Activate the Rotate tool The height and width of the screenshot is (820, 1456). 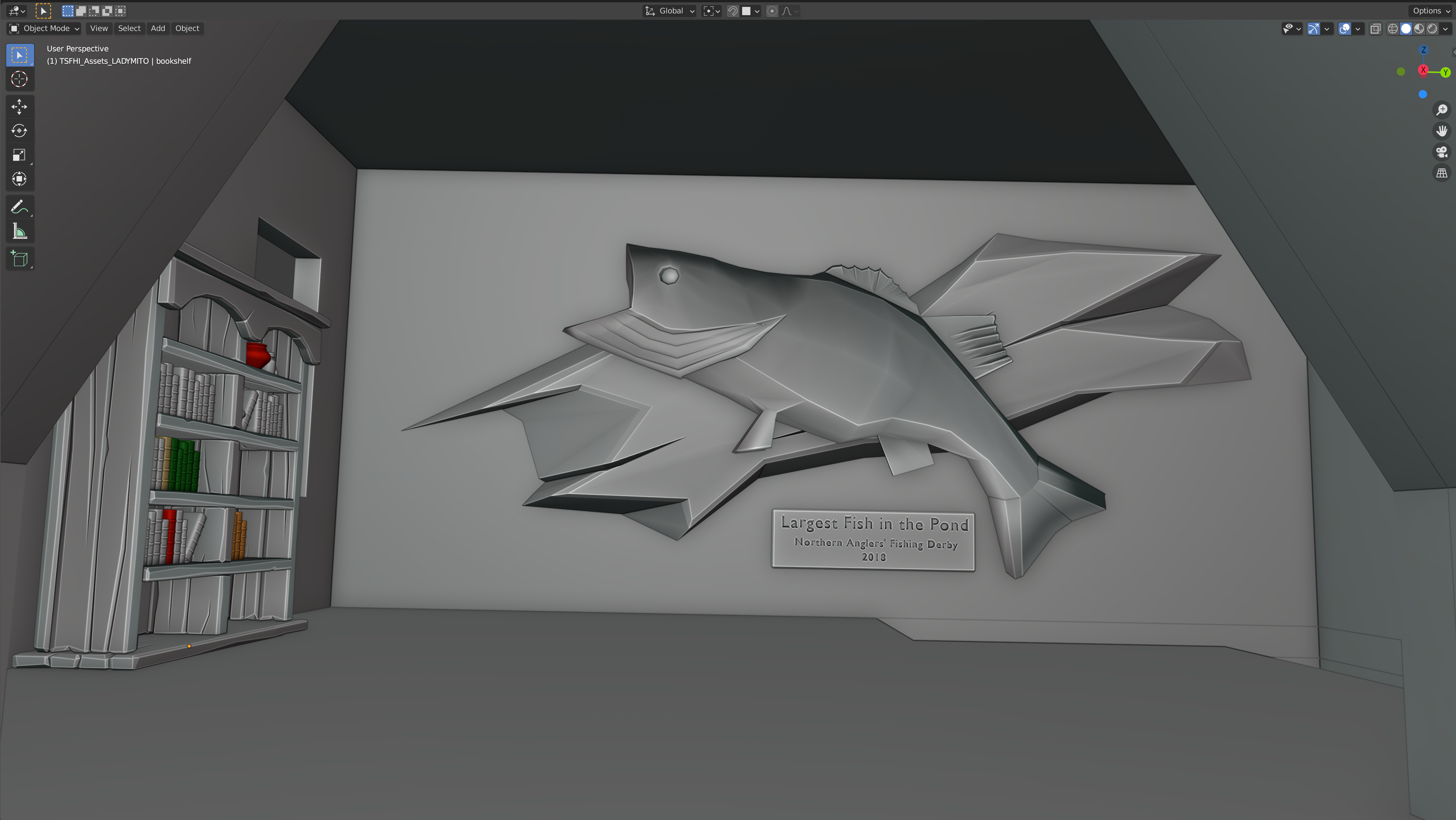pos(19,131)
